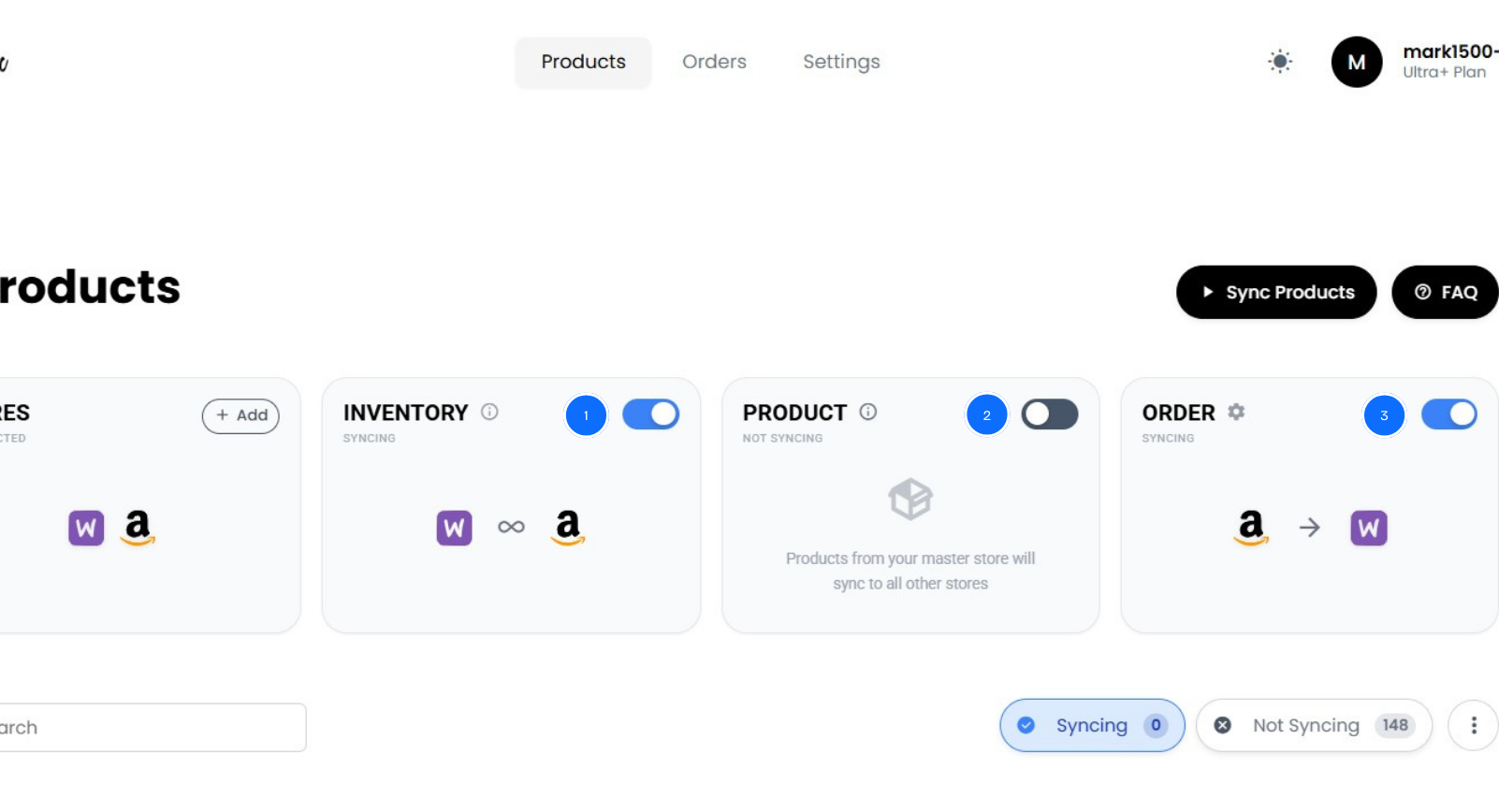Enable Product syncing toggle
Viewport: 1499px width, 812px height.
[x=1049, y=414]
